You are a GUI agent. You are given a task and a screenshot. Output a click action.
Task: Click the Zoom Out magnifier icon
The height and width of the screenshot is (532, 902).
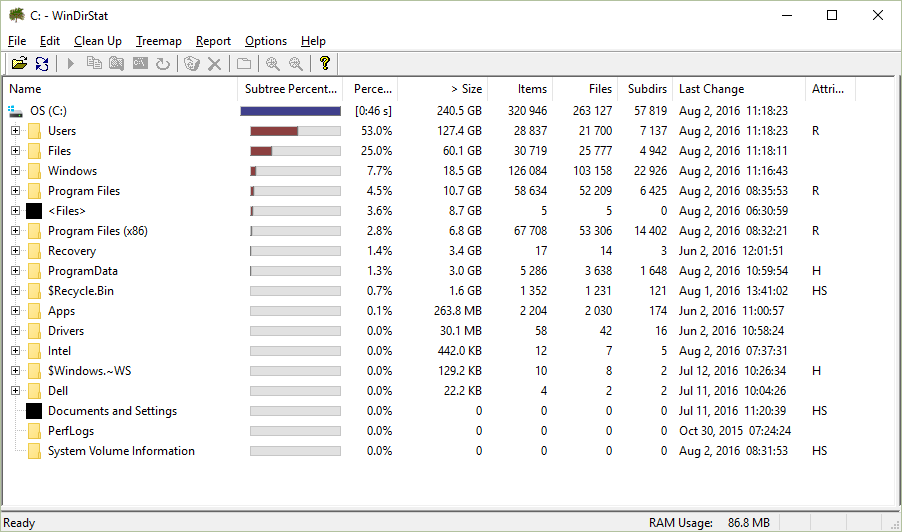(x=296, y=63)
